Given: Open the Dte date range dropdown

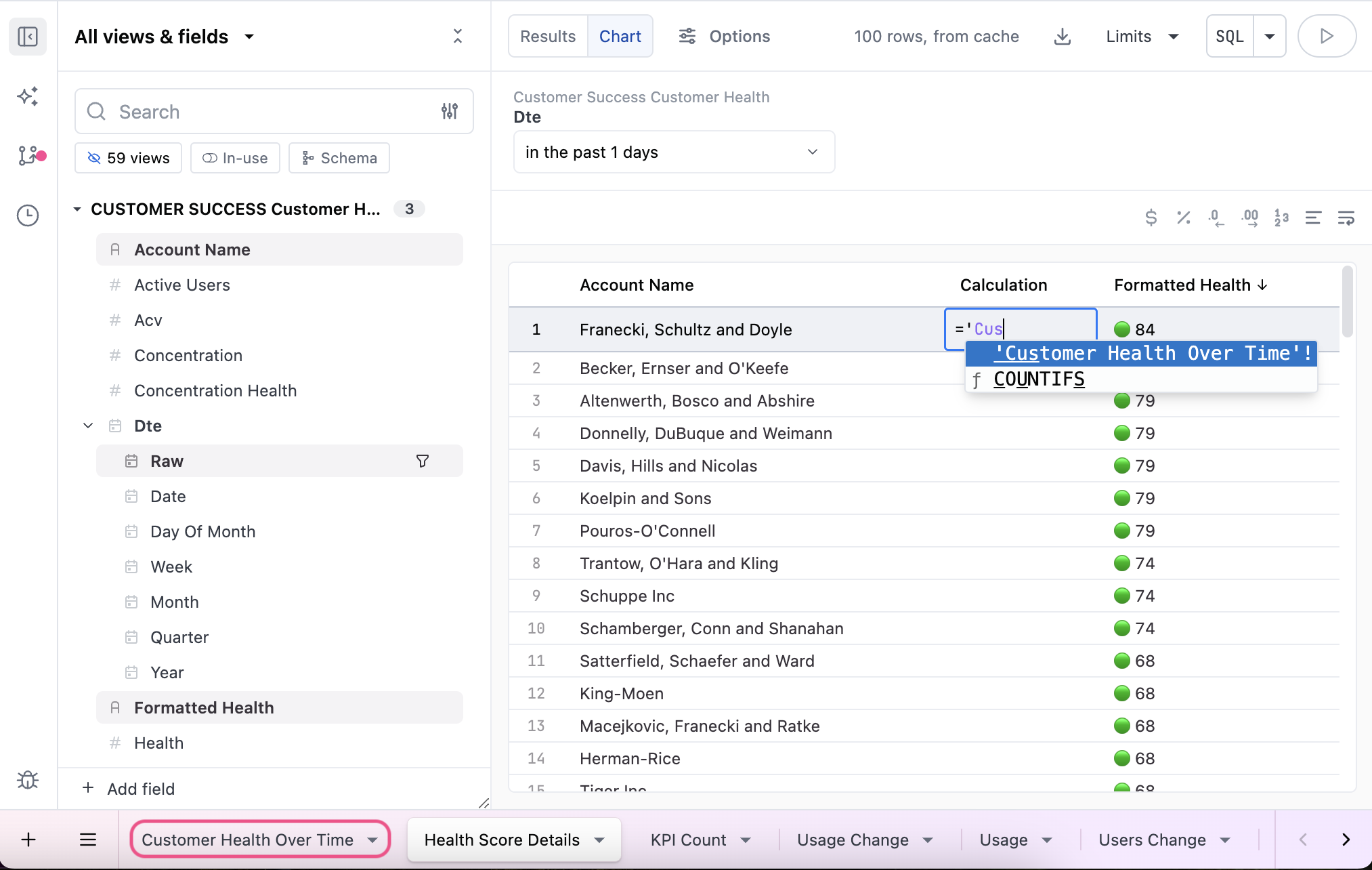Looking at the screenshot, I should point(673,152).
